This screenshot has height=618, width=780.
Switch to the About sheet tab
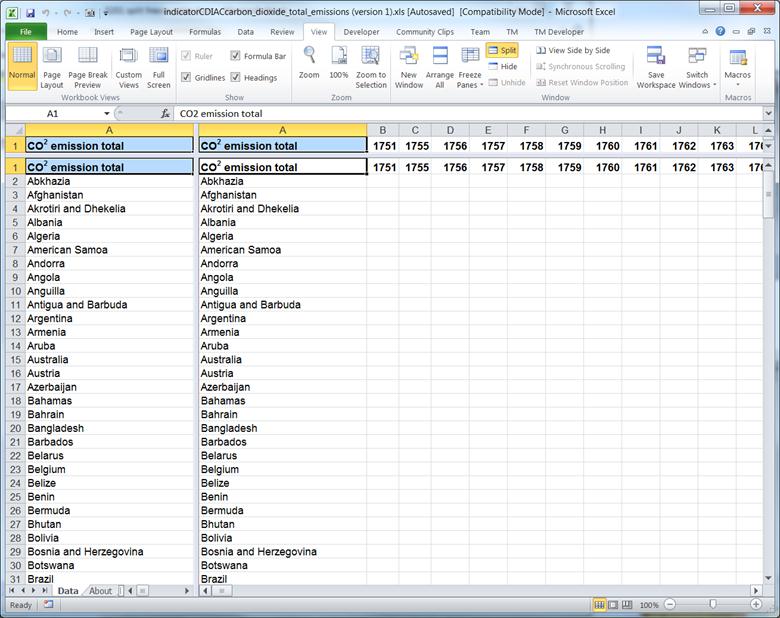(101, 591)
